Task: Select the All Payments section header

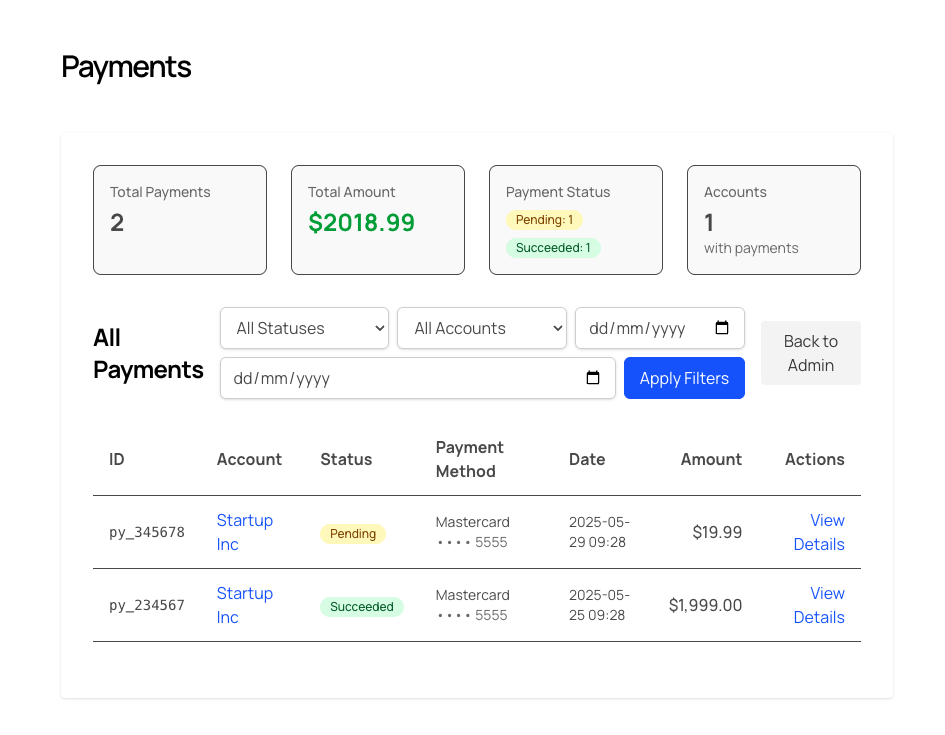Action: tap(147, 353)
